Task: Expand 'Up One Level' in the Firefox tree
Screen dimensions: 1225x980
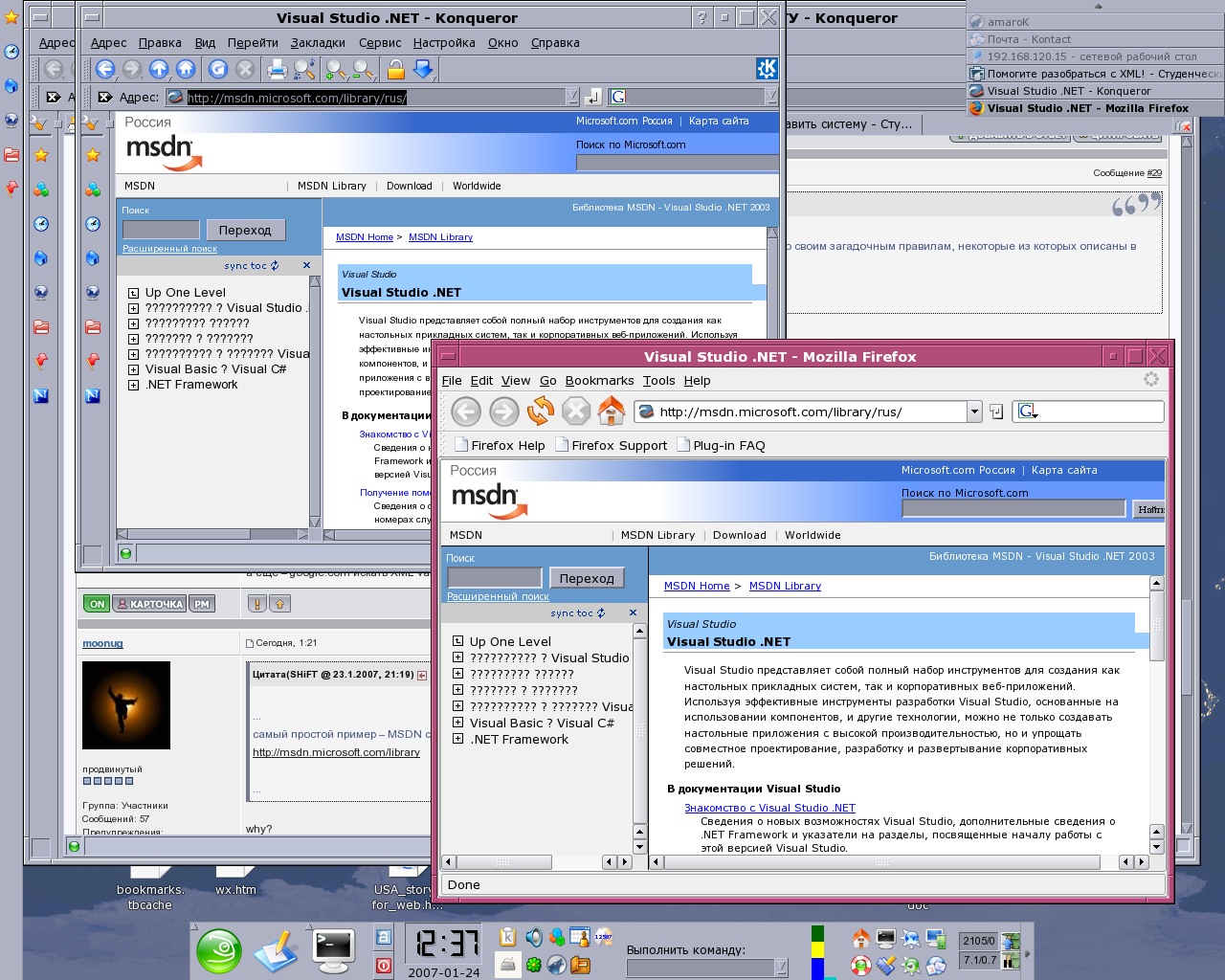Action: pyautogui.click(x=457, y=641)
